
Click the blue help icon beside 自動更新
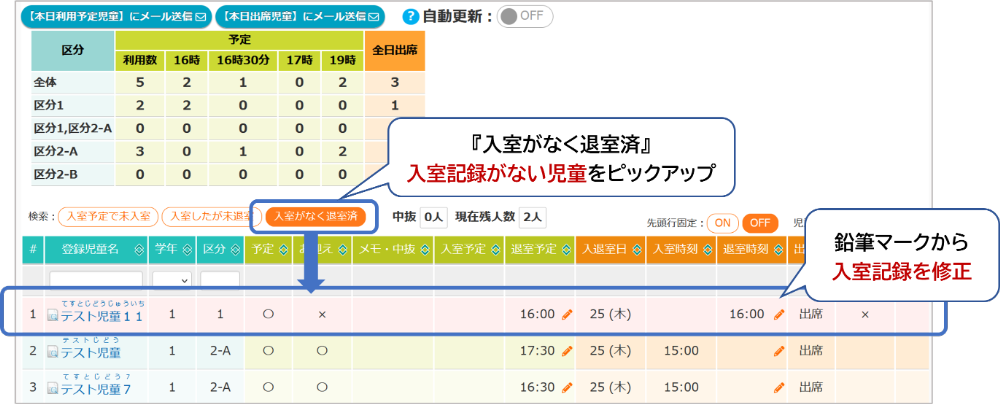coord(409,17)
